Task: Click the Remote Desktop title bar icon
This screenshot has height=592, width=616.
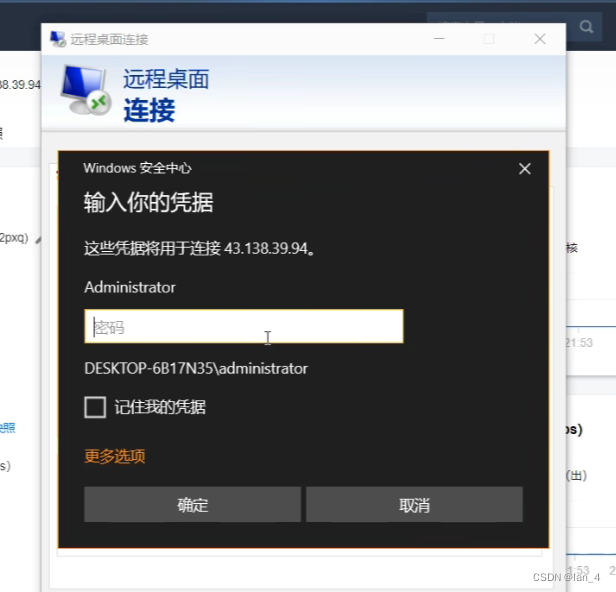Action: point(58,39)
